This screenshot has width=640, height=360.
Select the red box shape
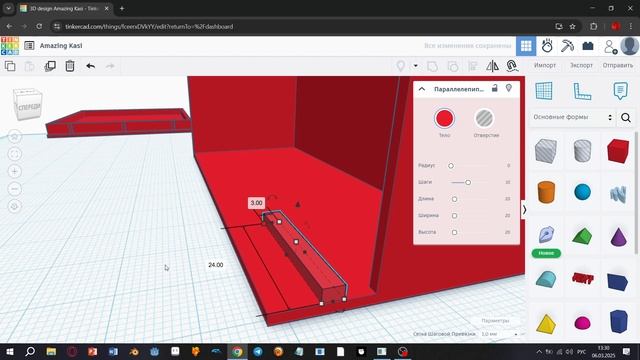click(618, 151)
